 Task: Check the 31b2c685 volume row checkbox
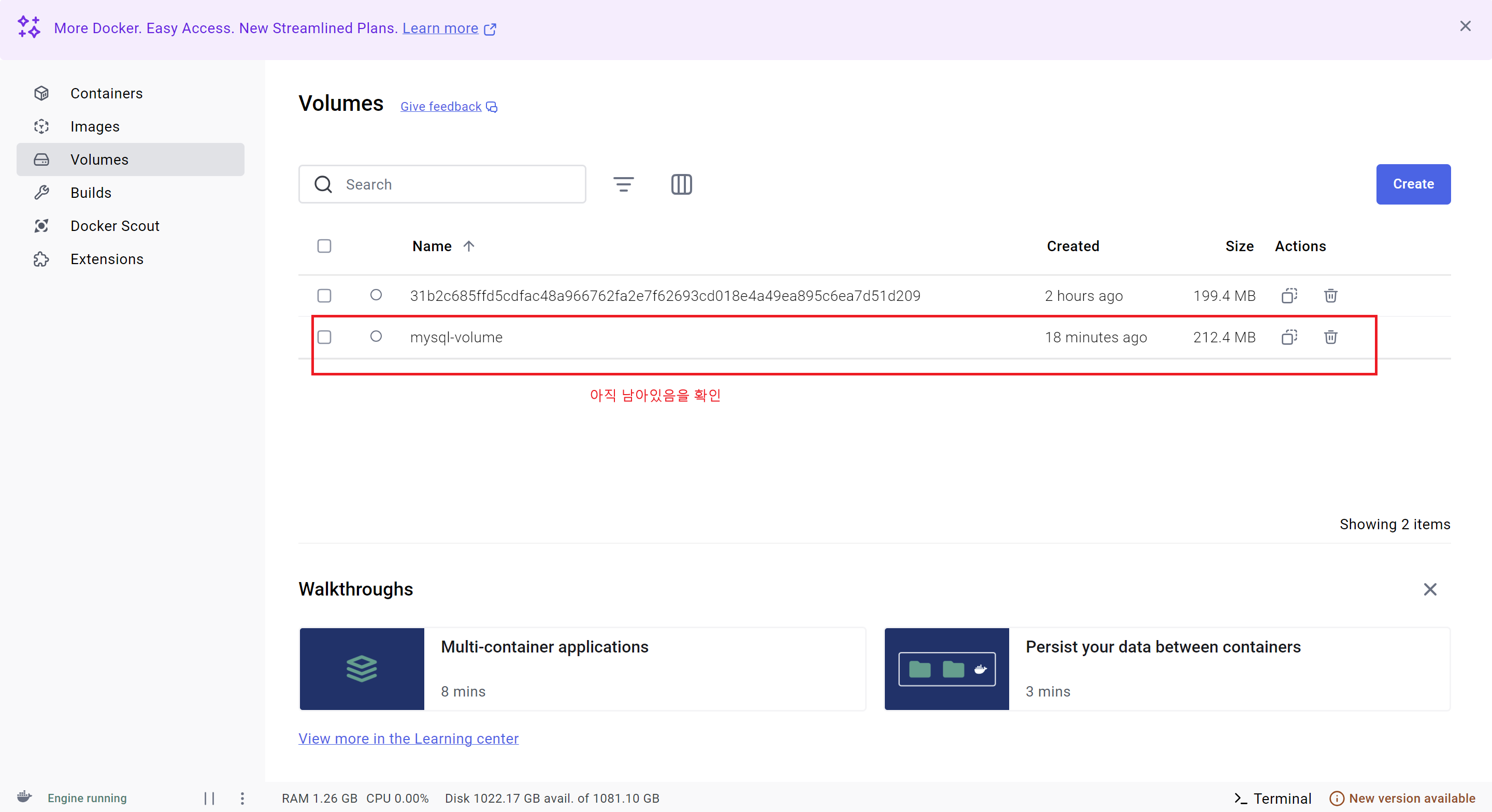[324, 296]
